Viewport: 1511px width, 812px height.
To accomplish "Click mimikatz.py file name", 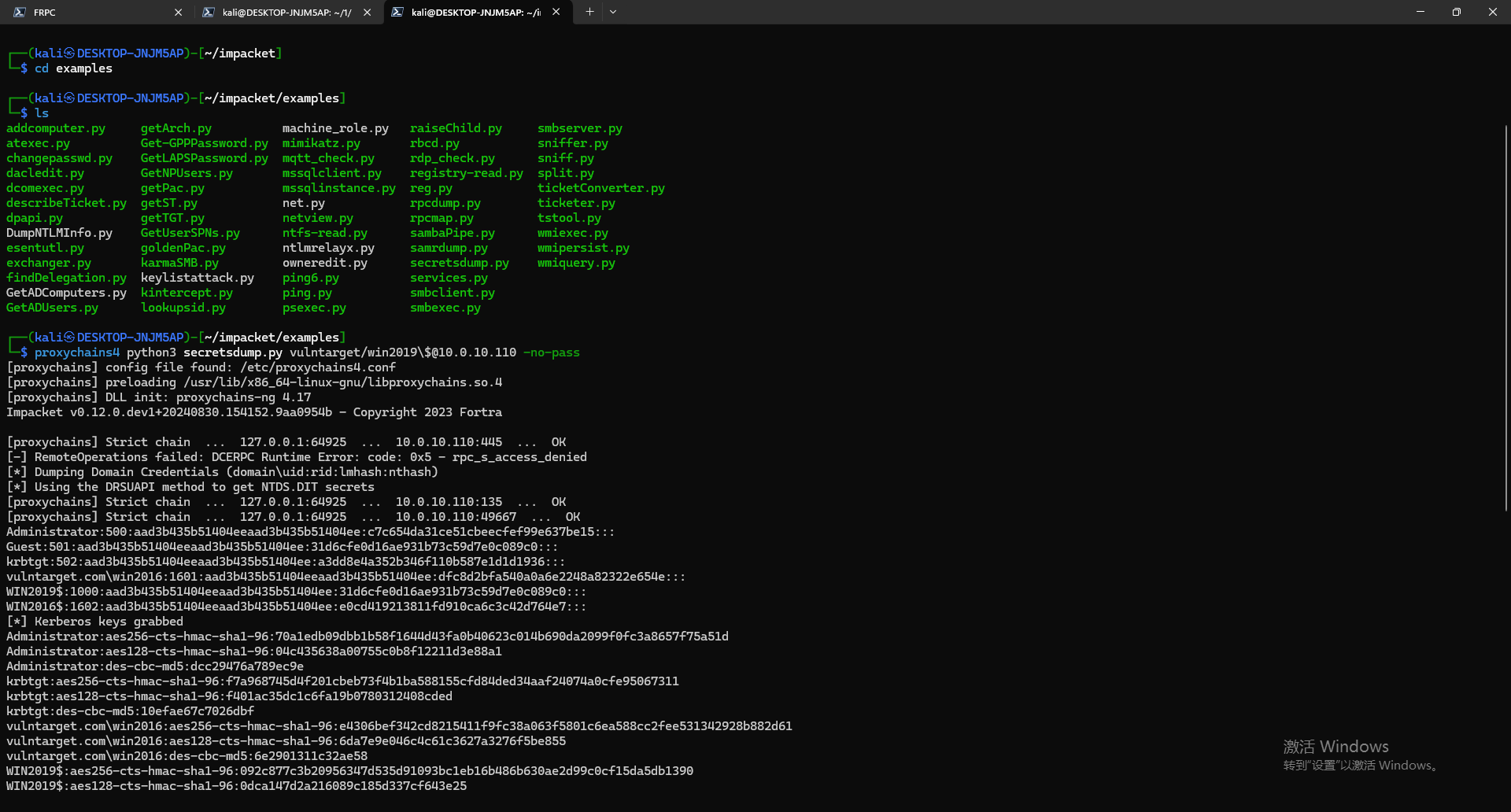I will tap(322, 143).
